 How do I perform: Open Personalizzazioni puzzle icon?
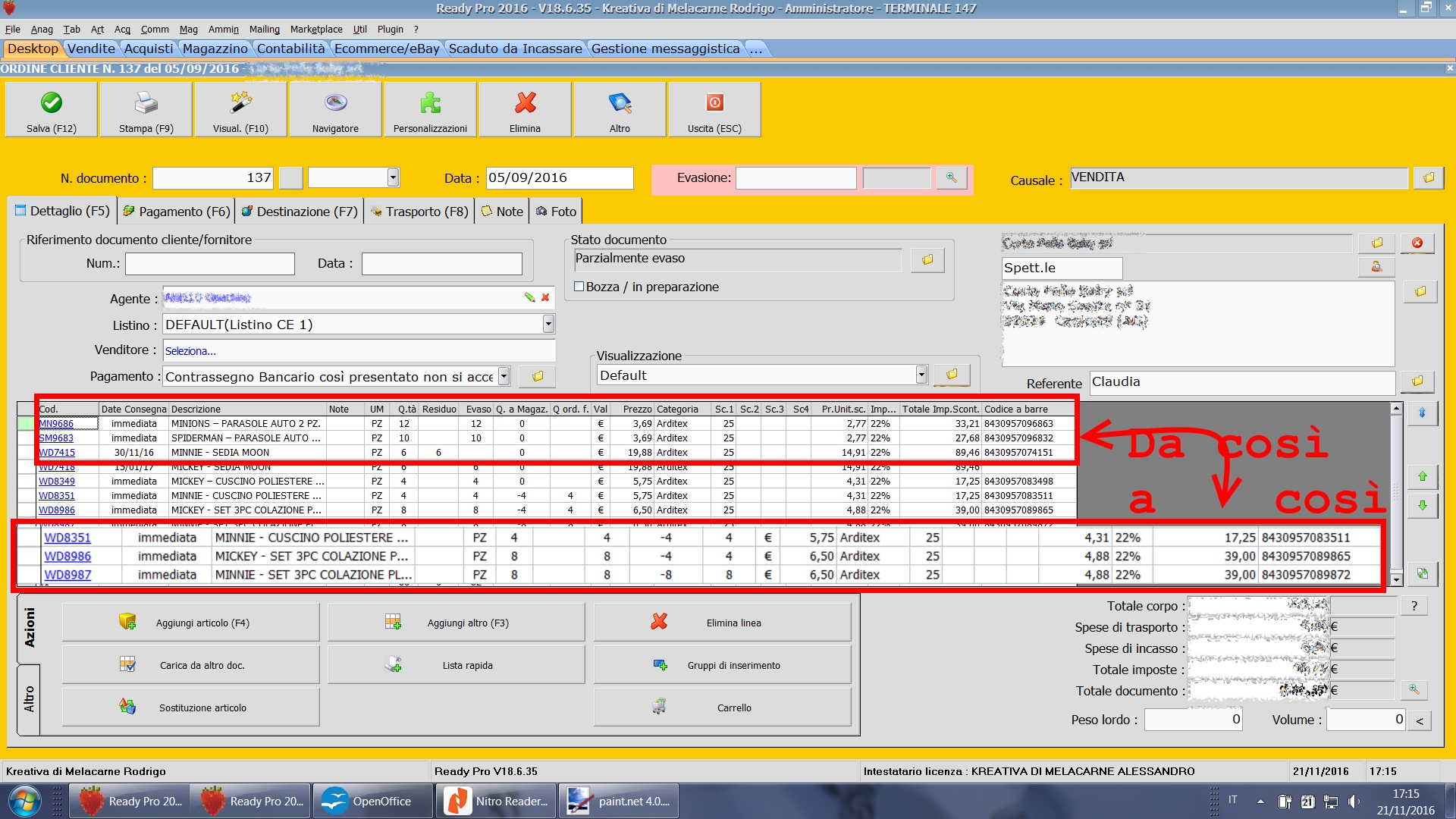430,110
